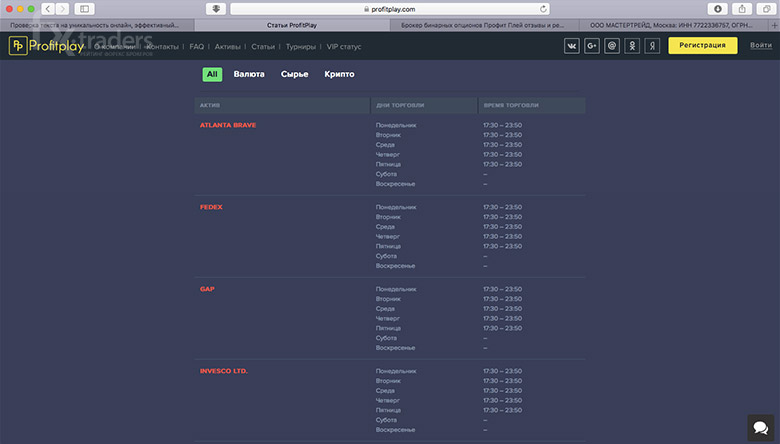Toggle the Safari sidebar button

tap(85, 9)
